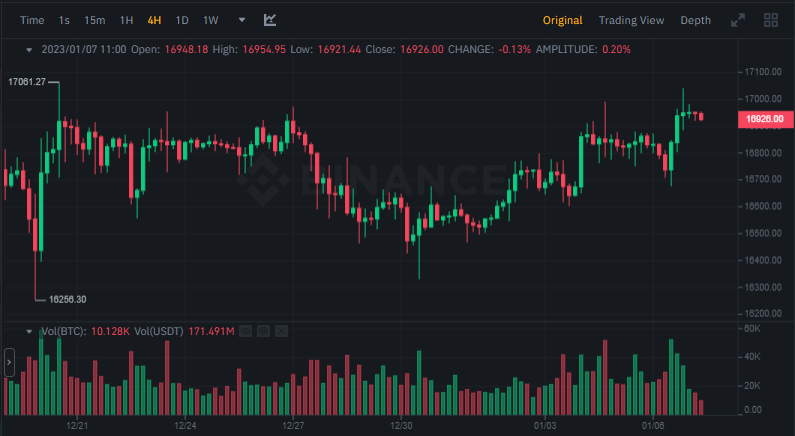The height and width of the screenshot is (436, 795).
Task: Select the Original chart tab
Action: pyautogui.click(x=563, y=20)
